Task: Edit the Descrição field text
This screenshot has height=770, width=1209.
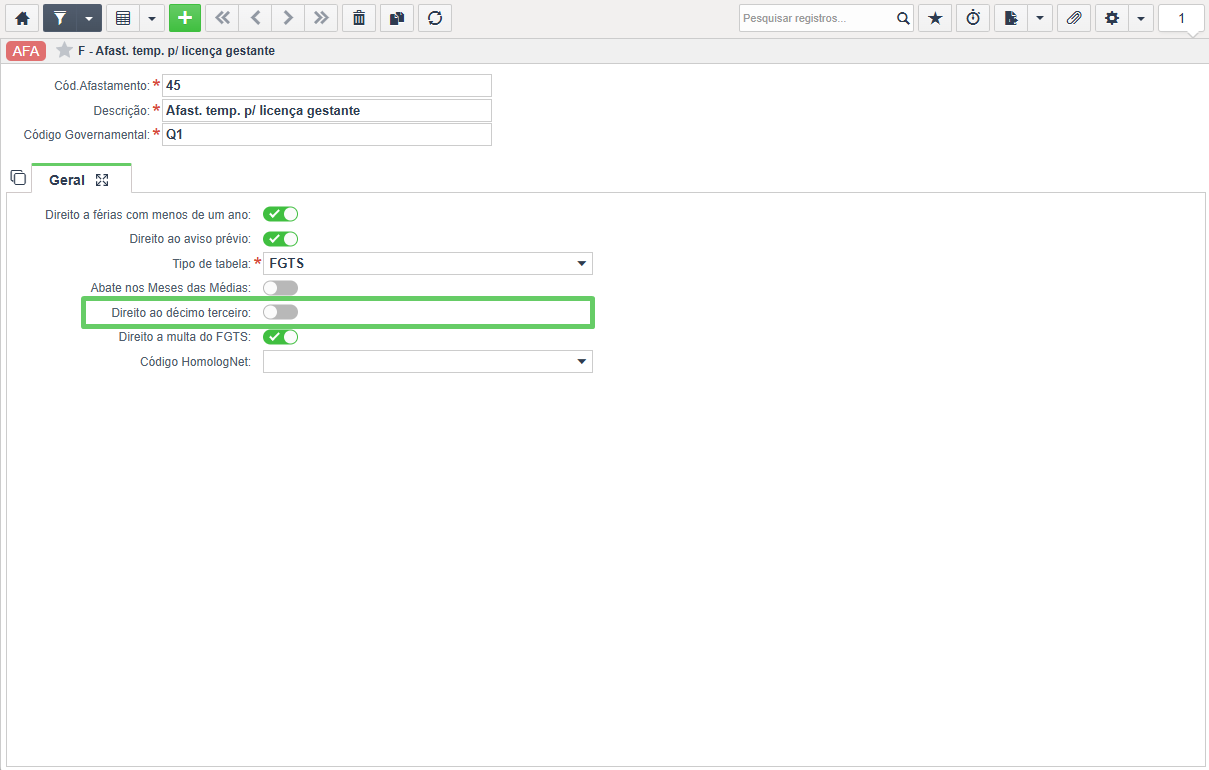Action: tap(327, 110)
